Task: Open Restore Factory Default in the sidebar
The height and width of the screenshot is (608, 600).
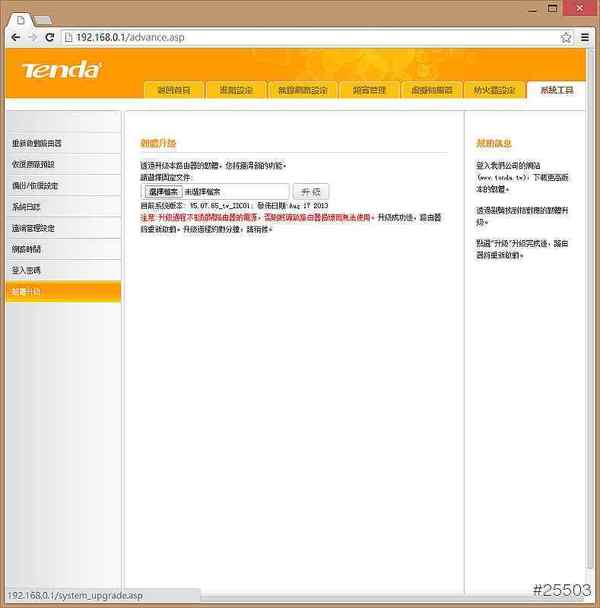Action: (64, 164)
